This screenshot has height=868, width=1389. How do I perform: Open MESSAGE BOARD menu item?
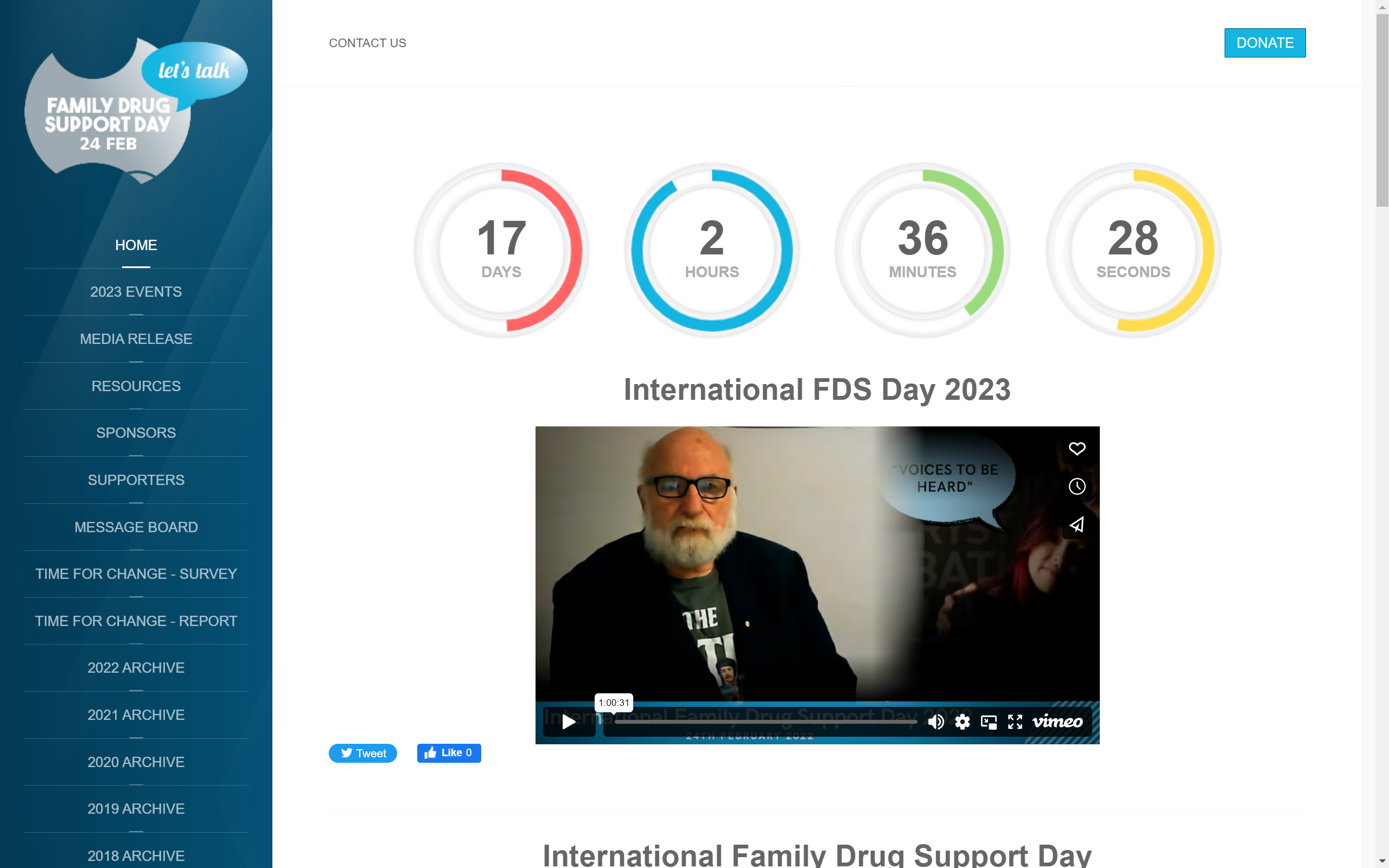tap(136, 527)
